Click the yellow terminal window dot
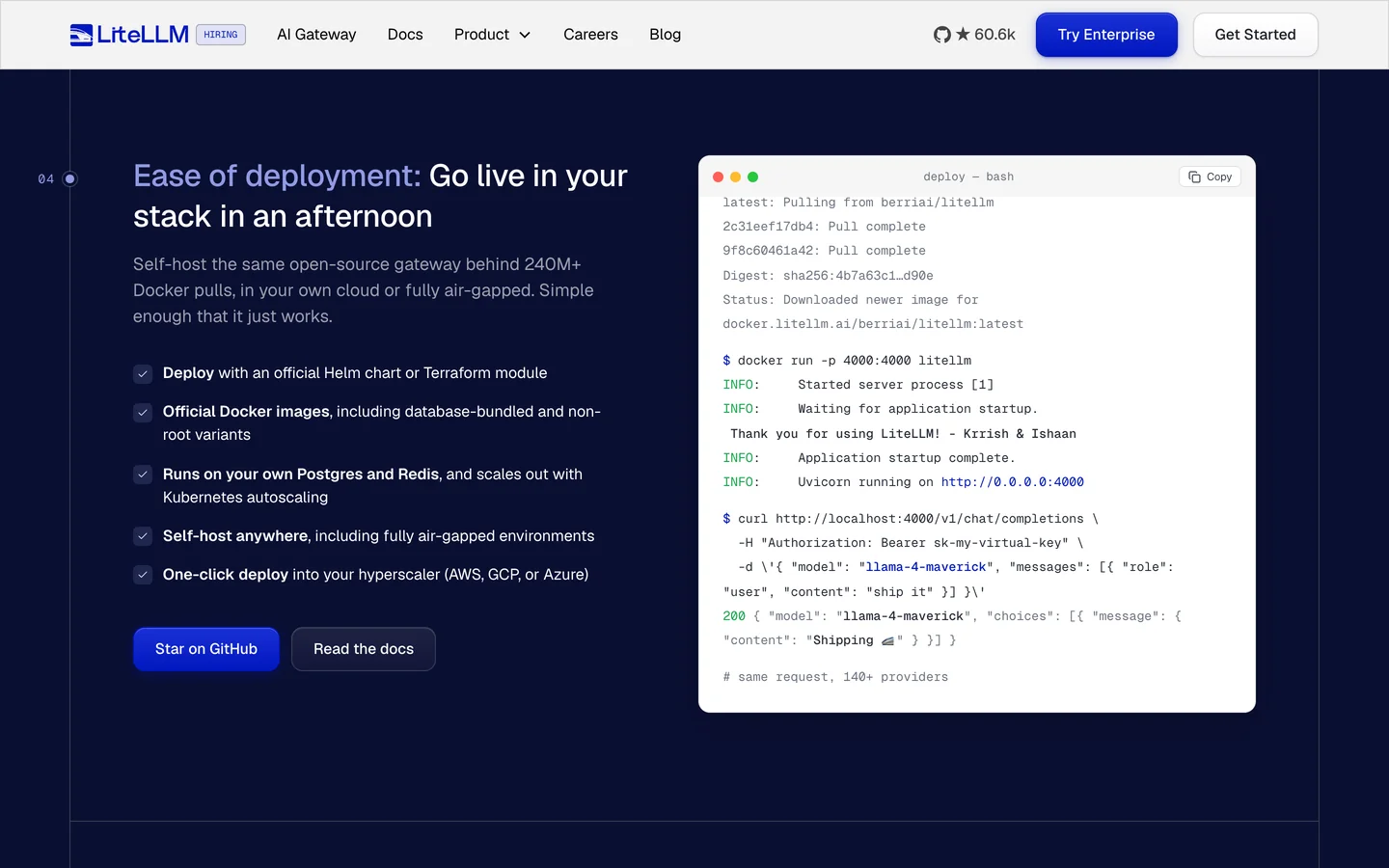1389x868 pixels. 735,176
